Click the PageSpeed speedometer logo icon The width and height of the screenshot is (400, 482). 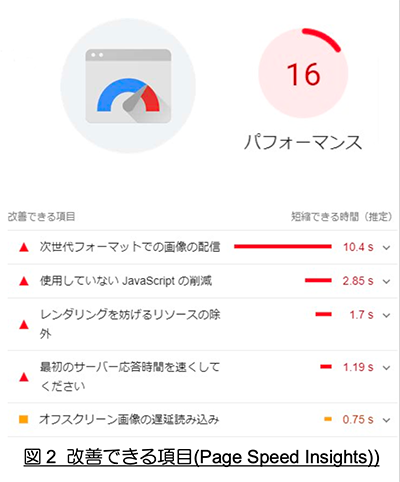128,86
